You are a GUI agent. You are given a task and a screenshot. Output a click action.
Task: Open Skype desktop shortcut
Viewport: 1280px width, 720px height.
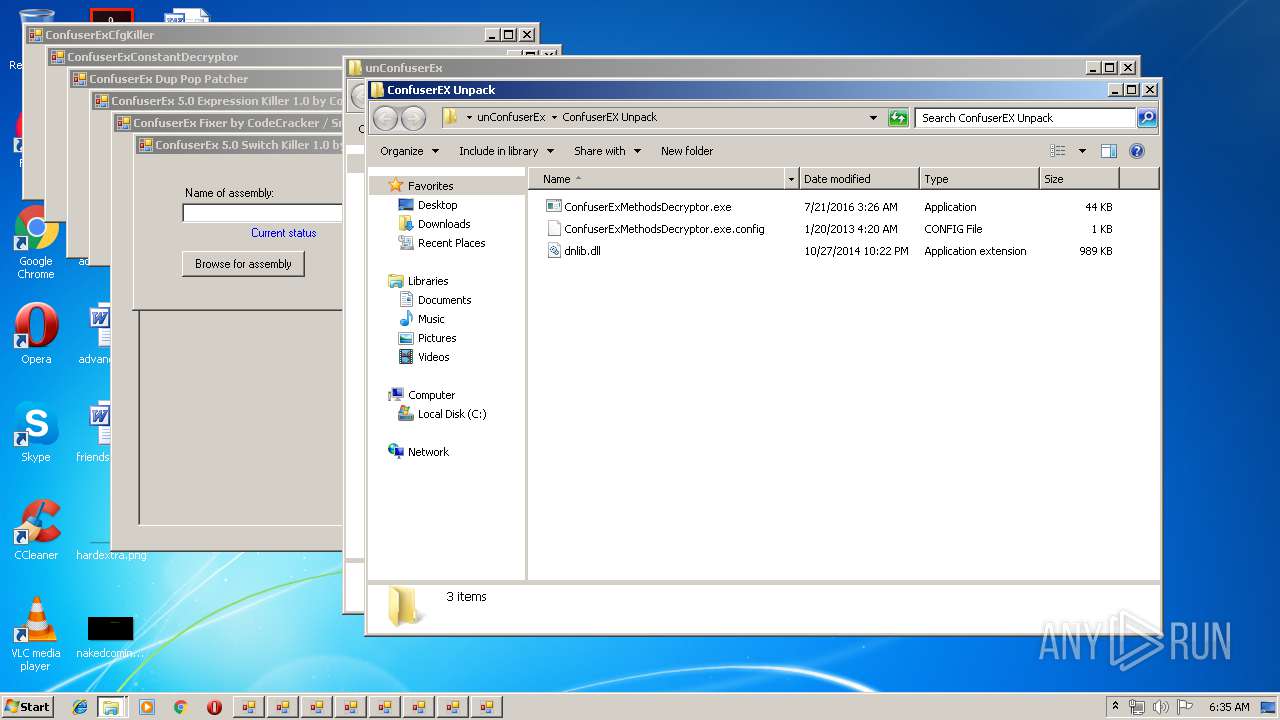[x=36, y=433]
